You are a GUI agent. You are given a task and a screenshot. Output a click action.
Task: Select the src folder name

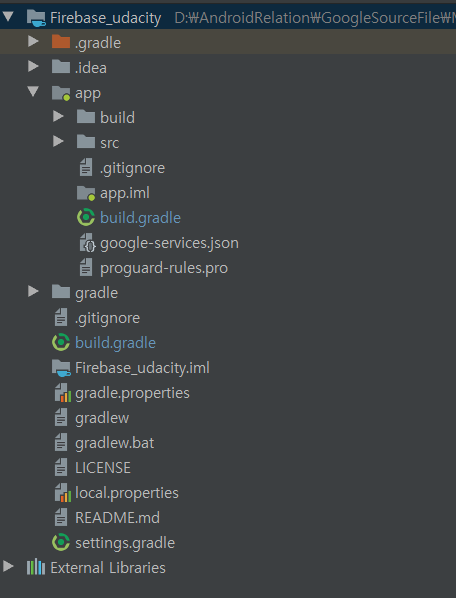point(110,143)
